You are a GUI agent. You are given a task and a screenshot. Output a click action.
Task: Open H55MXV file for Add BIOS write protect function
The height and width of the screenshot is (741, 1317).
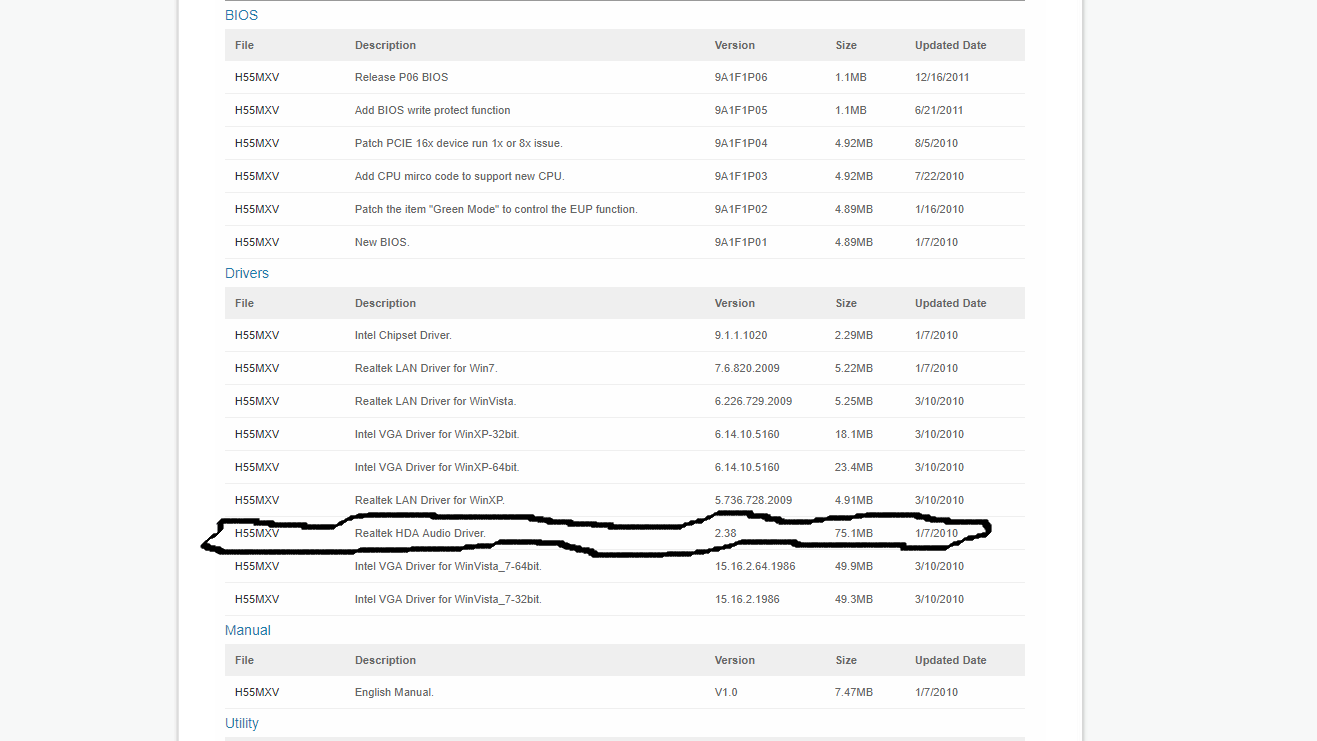(257, 110)
